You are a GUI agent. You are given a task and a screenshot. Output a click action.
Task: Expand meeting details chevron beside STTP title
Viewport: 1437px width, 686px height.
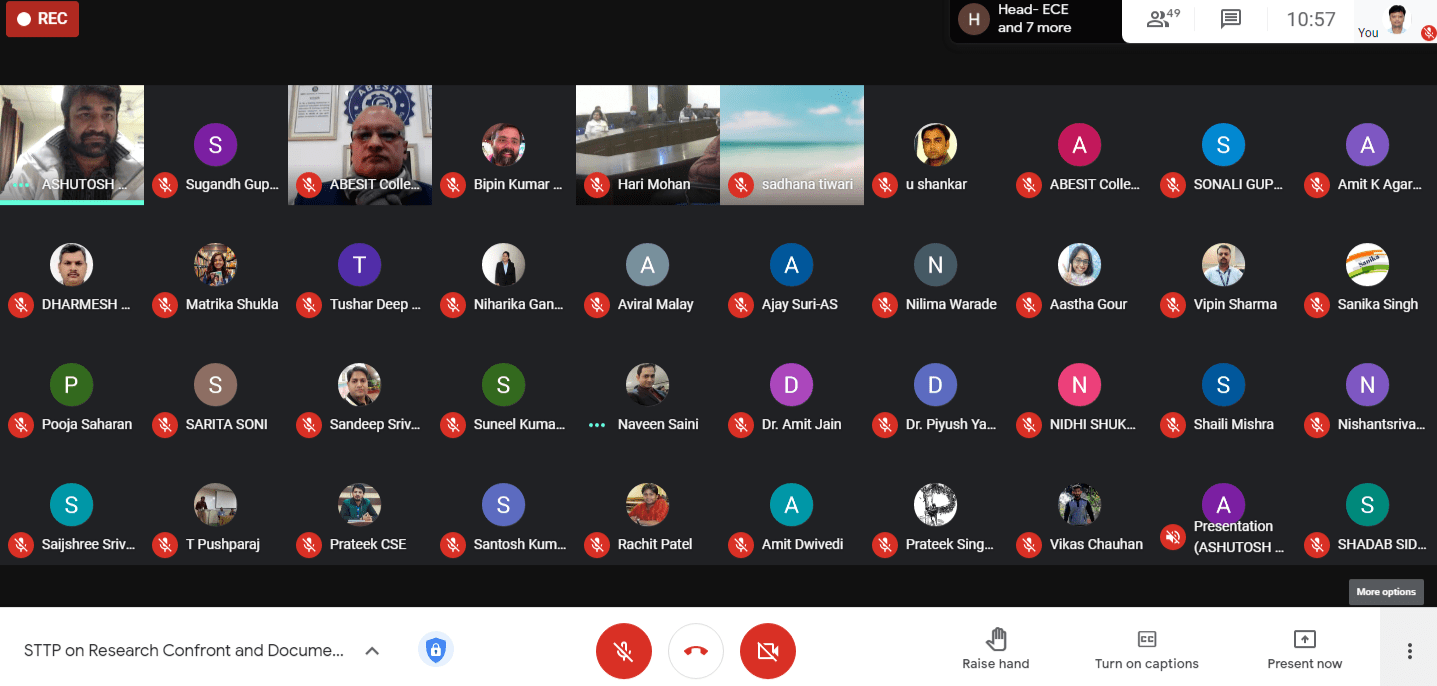pyautogui.click(x=372, y=651)
